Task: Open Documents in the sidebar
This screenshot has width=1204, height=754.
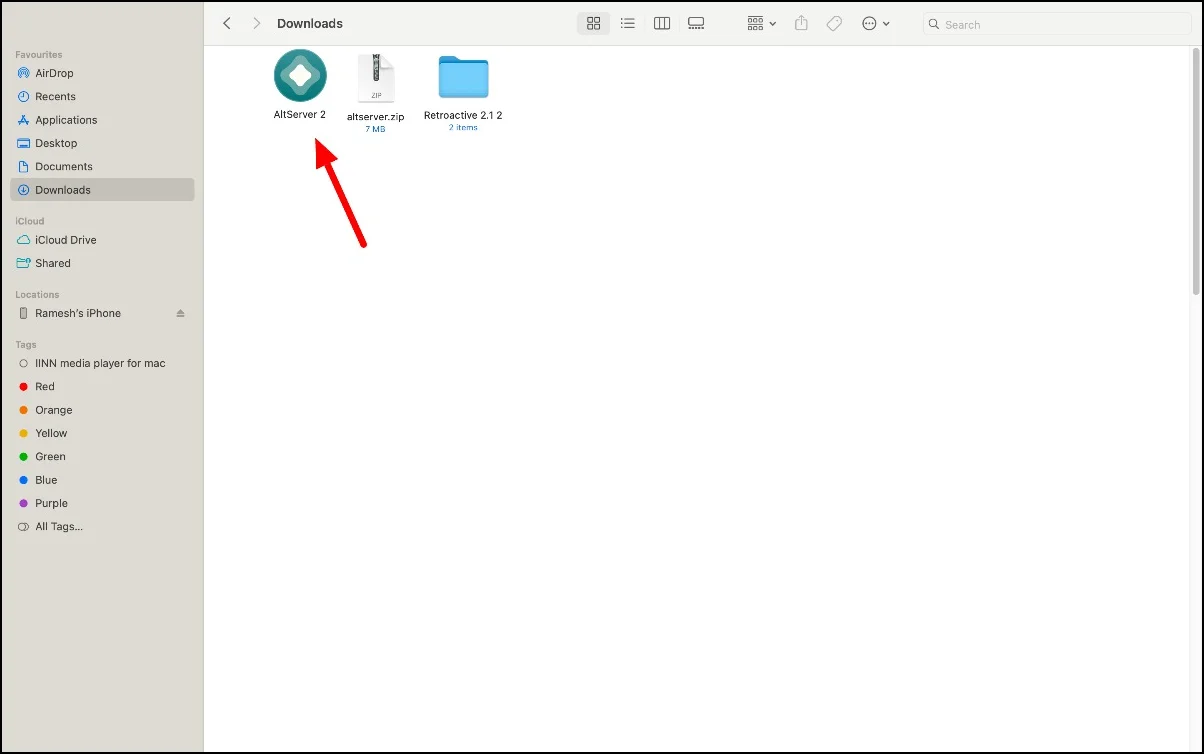Action: (x=102, y=166)
